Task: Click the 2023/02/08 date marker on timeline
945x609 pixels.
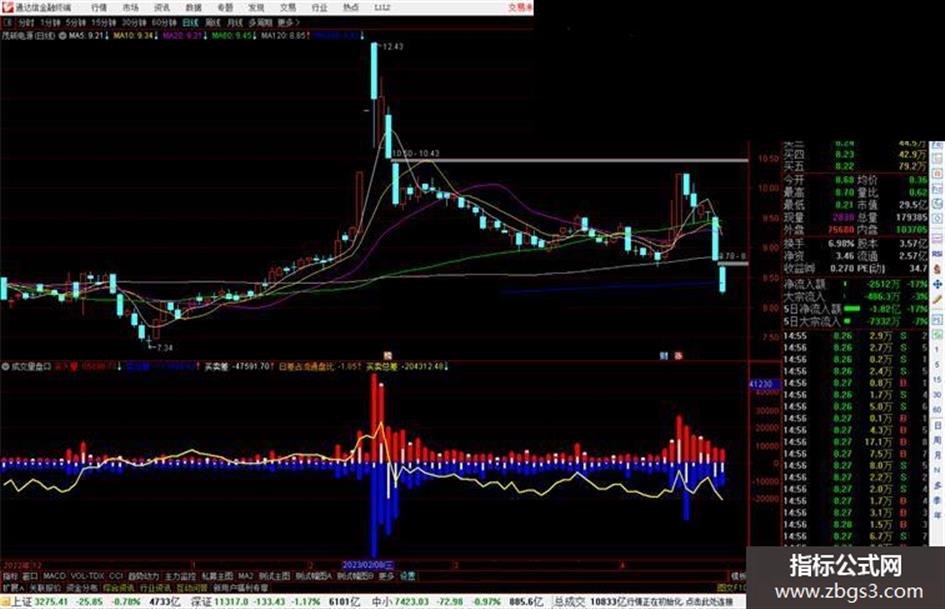Action: [x=368, y=565]
